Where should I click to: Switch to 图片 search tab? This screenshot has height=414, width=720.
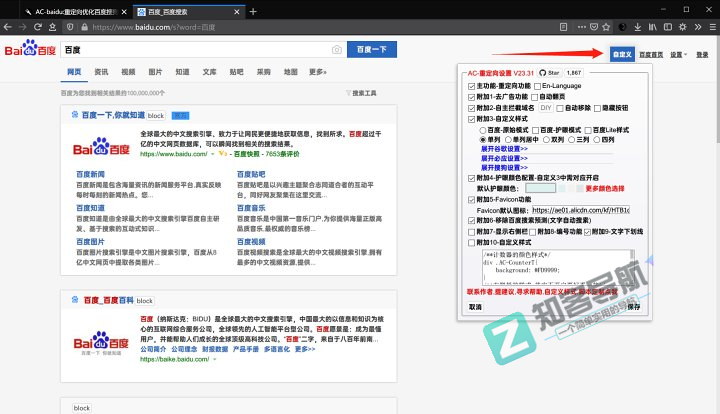pyautogui.click(x=155, y=72)
